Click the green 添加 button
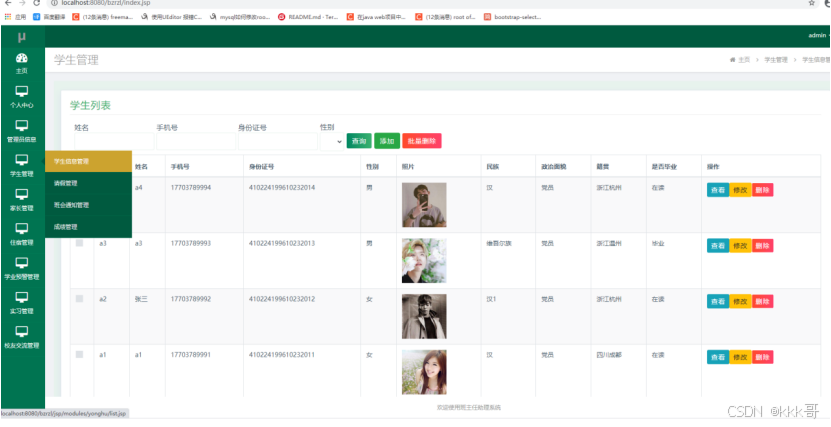This screenshot has width=831, height=427. tap(387, 141)
